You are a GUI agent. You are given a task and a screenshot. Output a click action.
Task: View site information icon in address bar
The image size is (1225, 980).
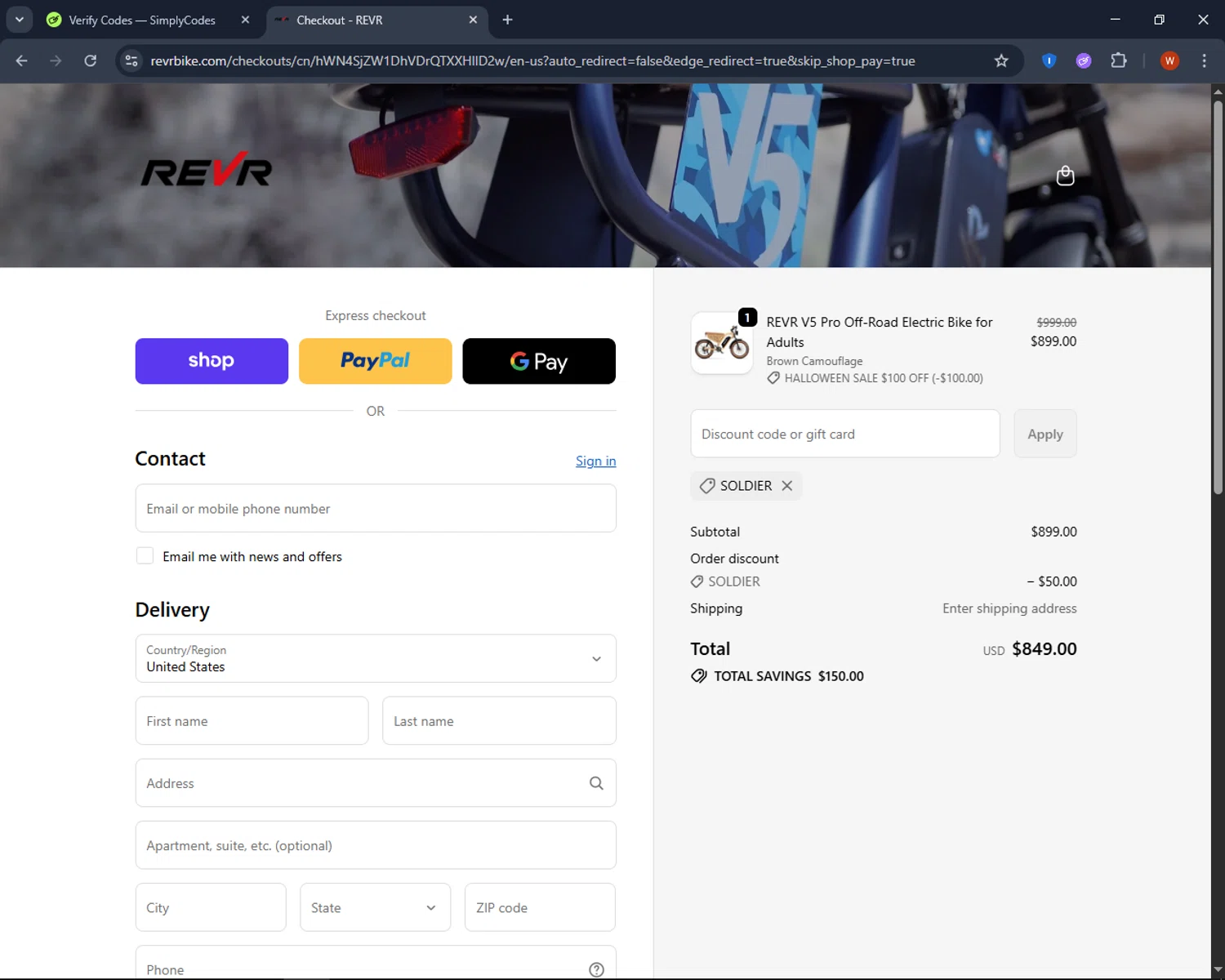pyautogui.click(x=131, y=60)
